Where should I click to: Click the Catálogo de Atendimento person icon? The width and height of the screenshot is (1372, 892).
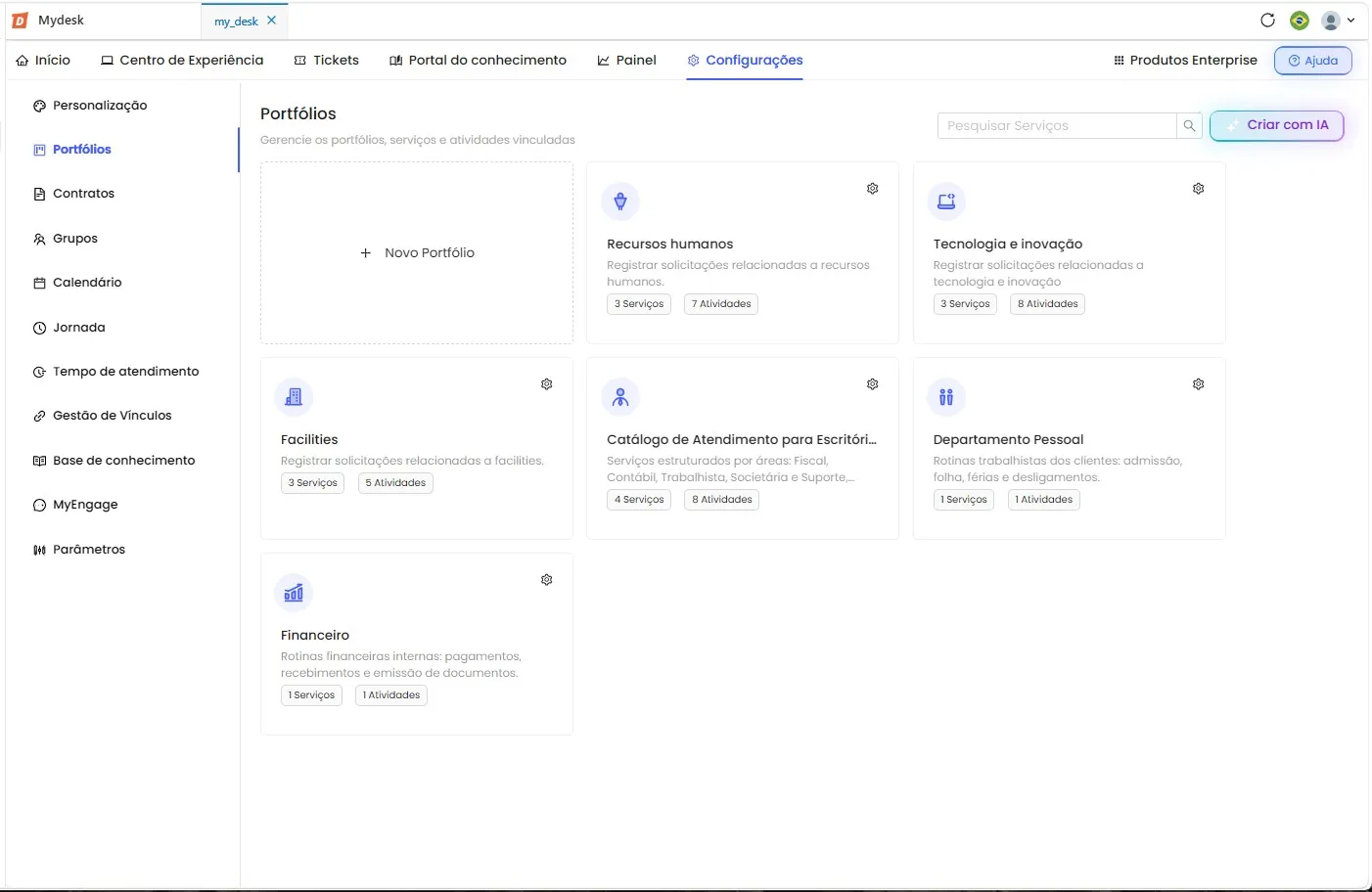620,397
